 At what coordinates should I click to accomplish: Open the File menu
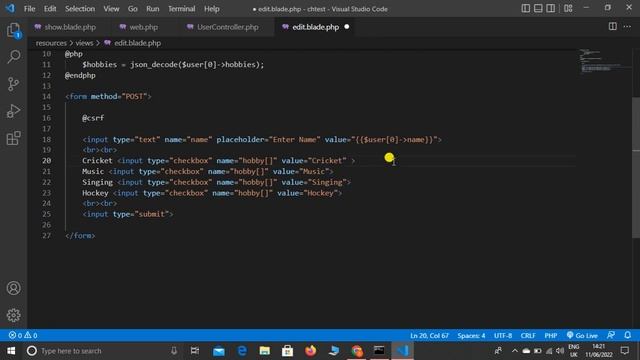click(x=29, y=9)
